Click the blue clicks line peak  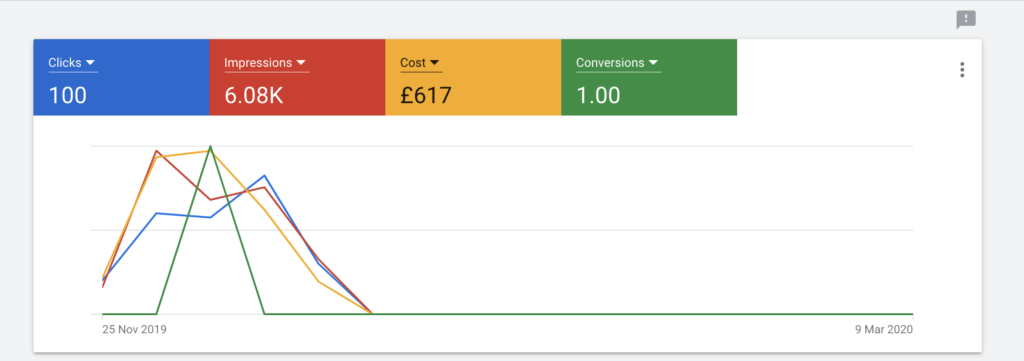click(x=264, y=176)
